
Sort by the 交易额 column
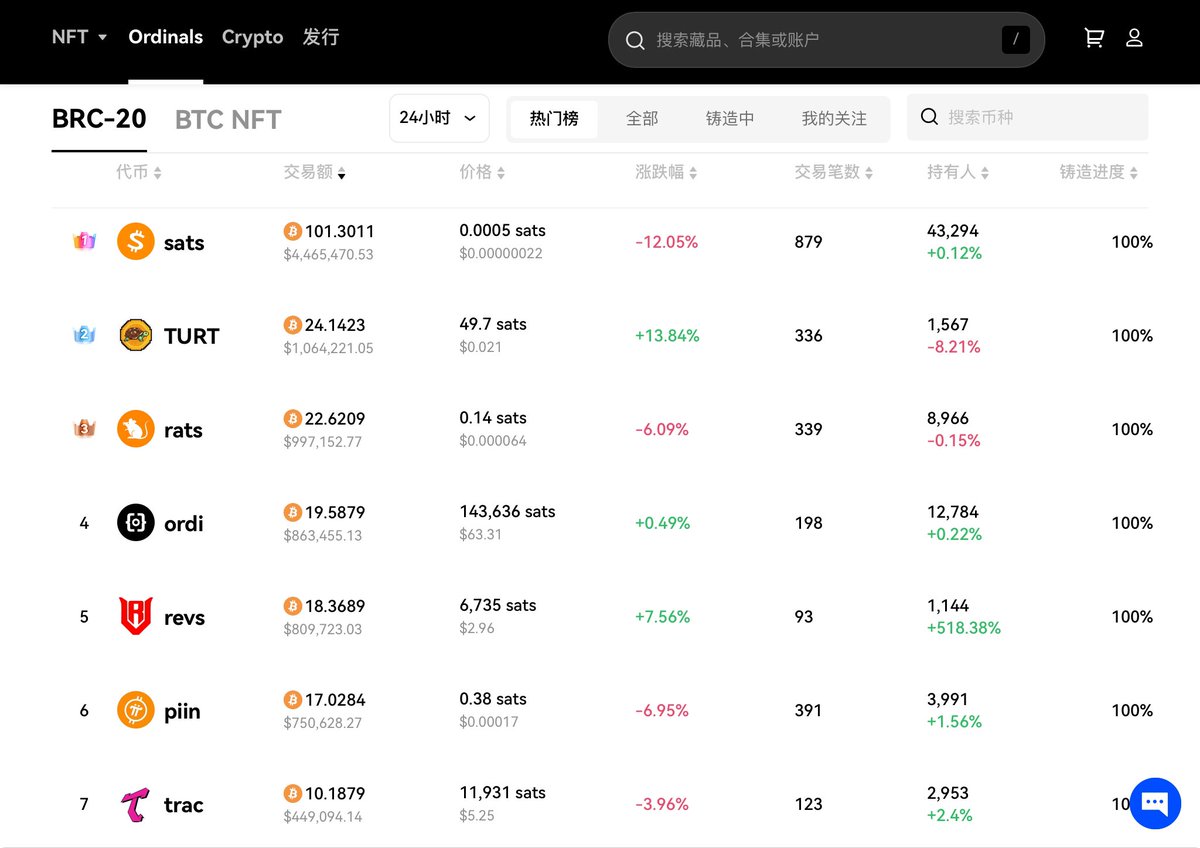pyautogui.click(x=314, y=172)
